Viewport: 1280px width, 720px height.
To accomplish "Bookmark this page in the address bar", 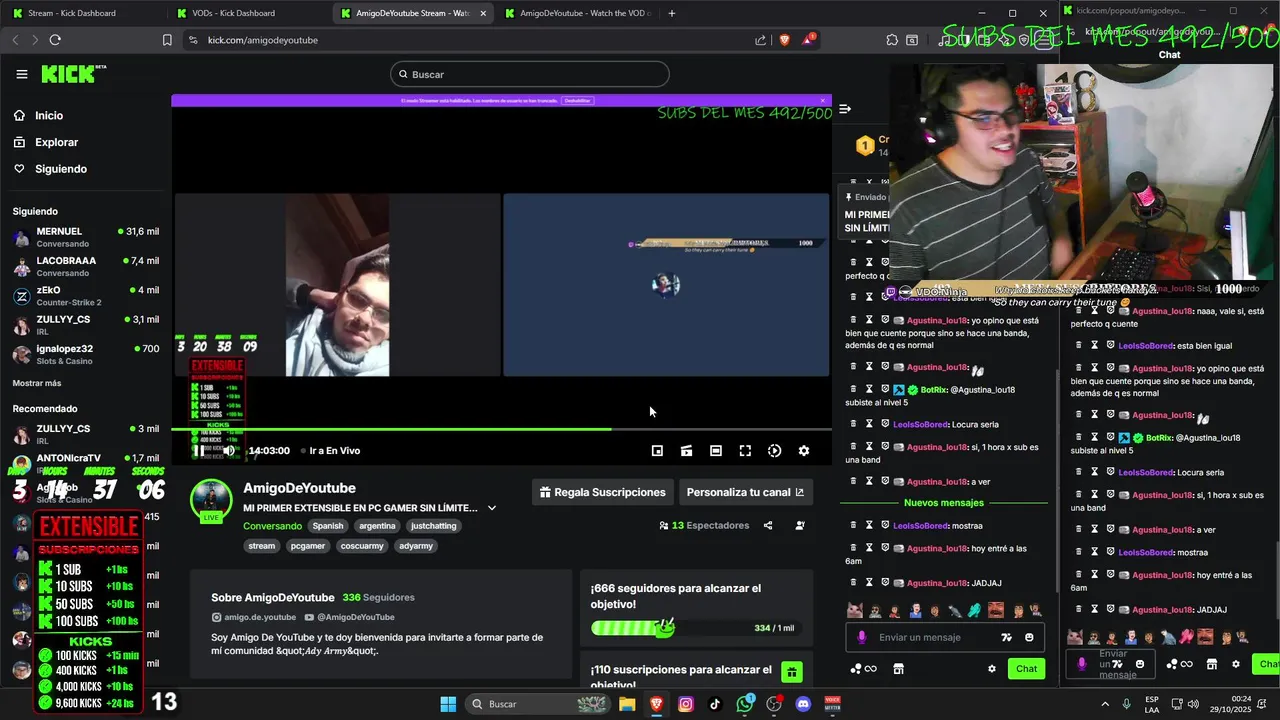I will click(x=167, y=40).
